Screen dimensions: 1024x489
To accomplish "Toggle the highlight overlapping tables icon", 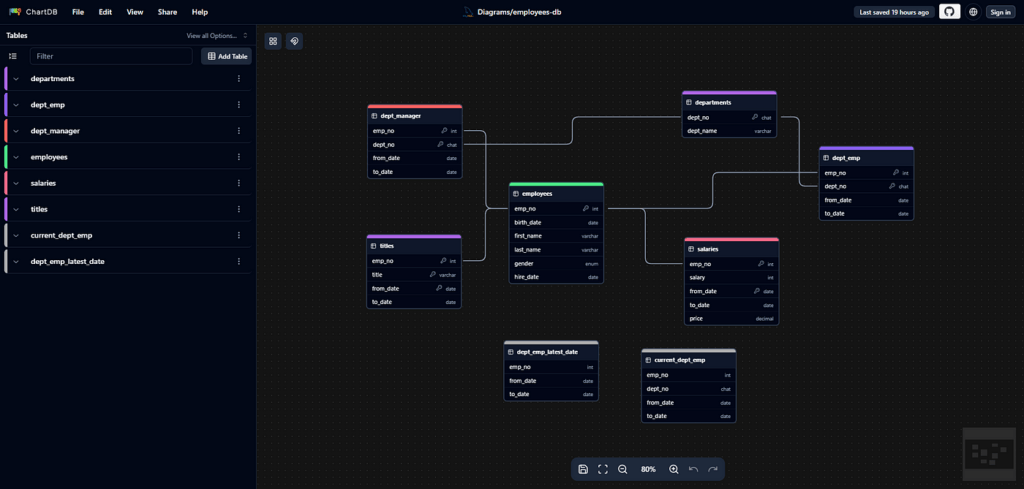I will [x=294, y=41].
